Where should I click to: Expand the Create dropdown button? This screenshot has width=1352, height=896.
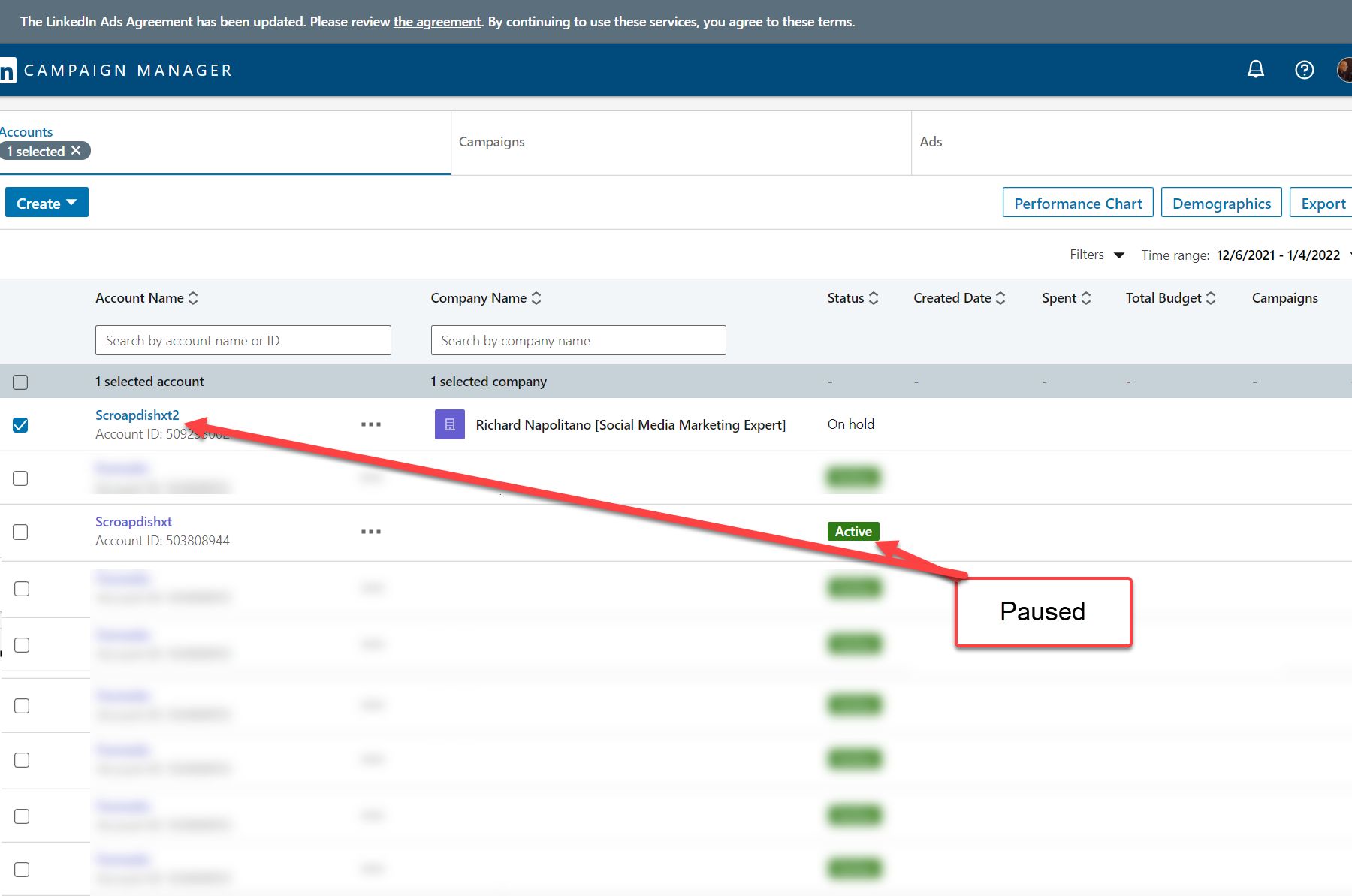click(x=47, y=203)
